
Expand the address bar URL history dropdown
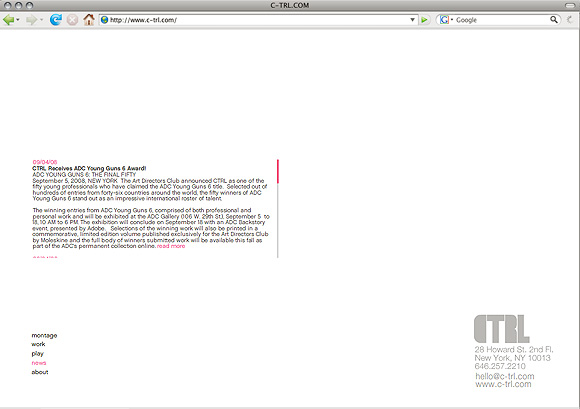coord(412,20)
